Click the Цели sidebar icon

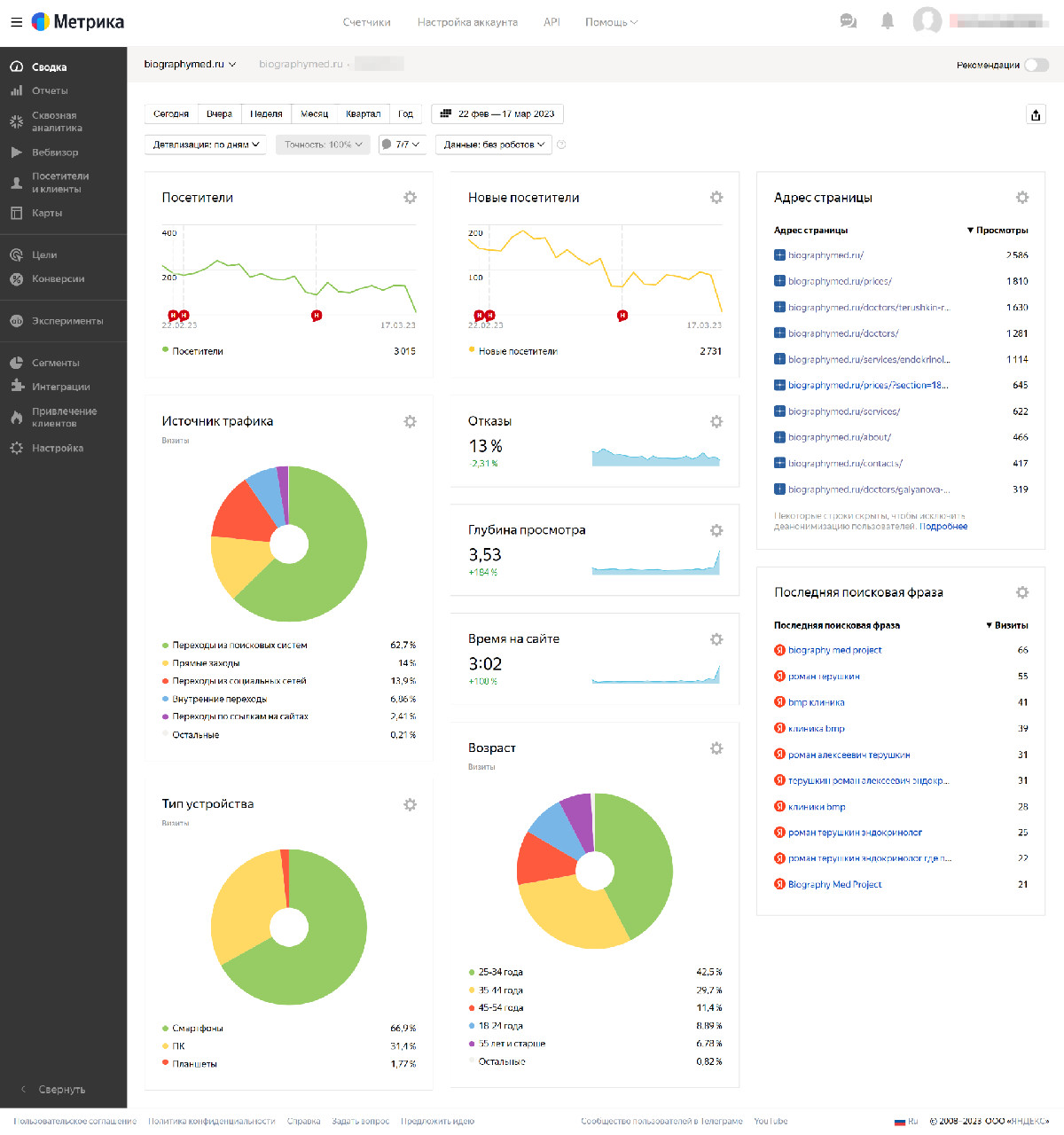pyautogui.click(x=16, y=254)
